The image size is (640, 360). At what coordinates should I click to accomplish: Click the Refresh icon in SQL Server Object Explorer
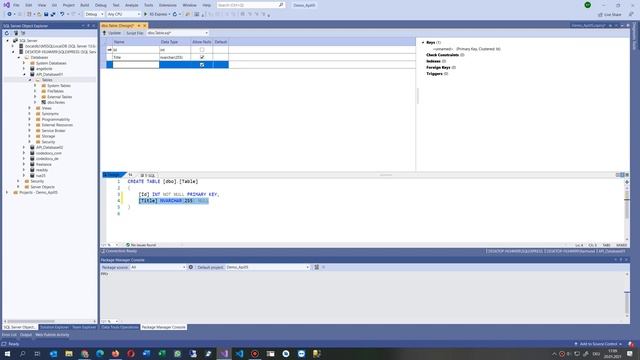[7, 33]
